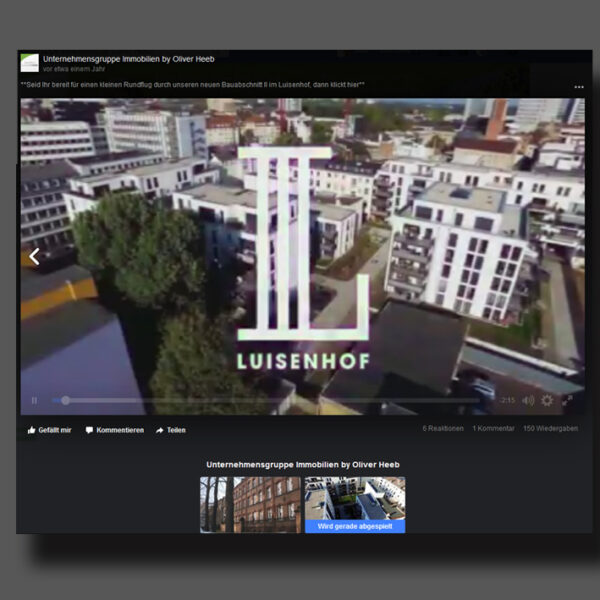This screenshot has width=600, height=600.
Task: Click the main video frame
Action: tap(302, 256)
